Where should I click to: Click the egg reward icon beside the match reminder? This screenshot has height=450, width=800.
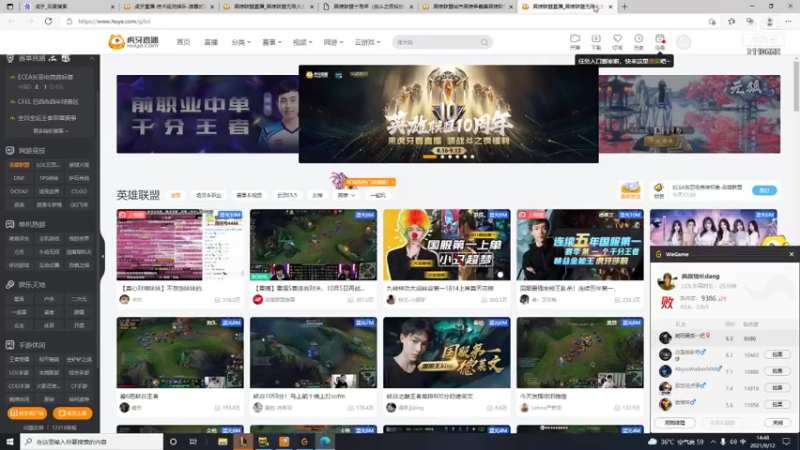(630, 190)
